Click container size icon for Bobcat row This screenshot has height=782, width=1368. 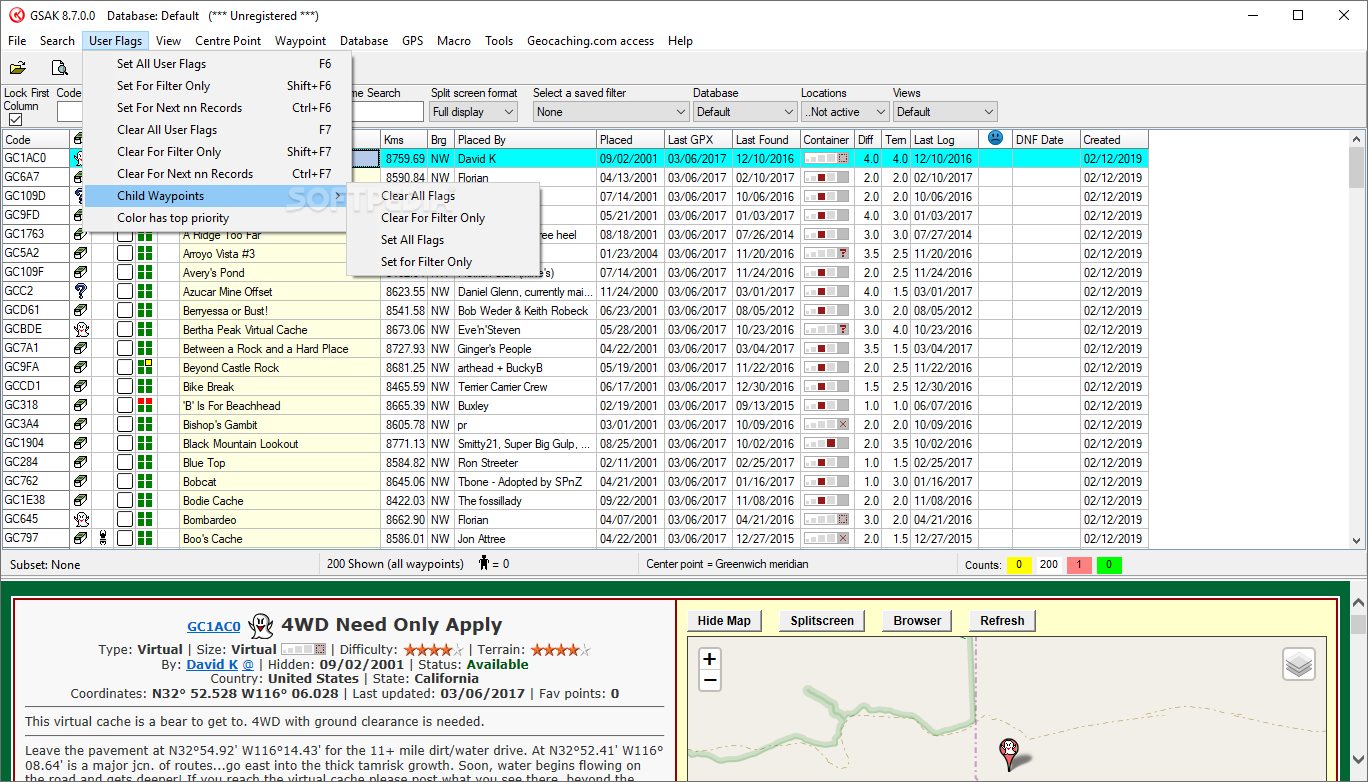pos(827,482)
